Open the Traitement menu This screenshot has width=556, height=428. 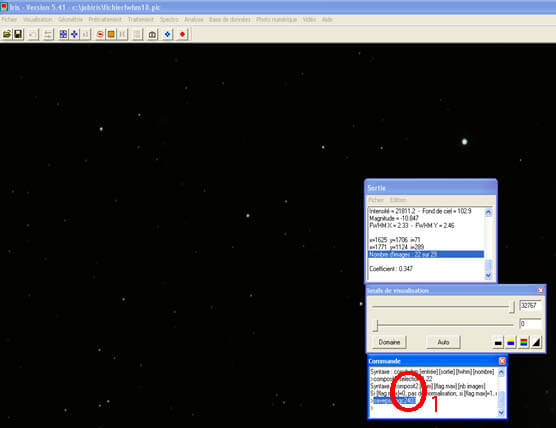coord(141,20)
